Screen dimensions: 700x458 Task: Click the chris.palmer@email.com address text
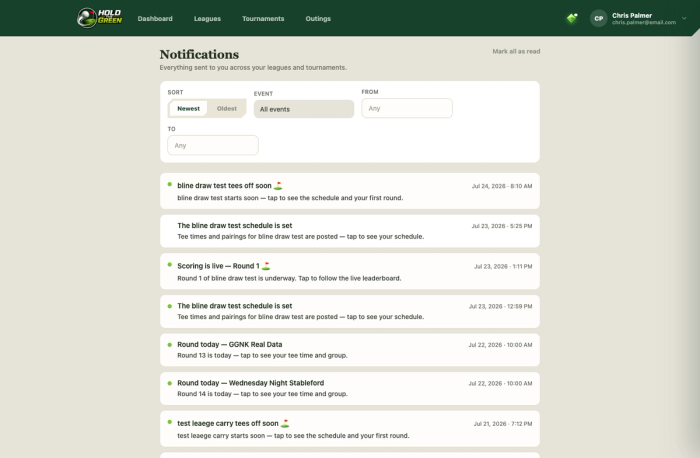644,22
